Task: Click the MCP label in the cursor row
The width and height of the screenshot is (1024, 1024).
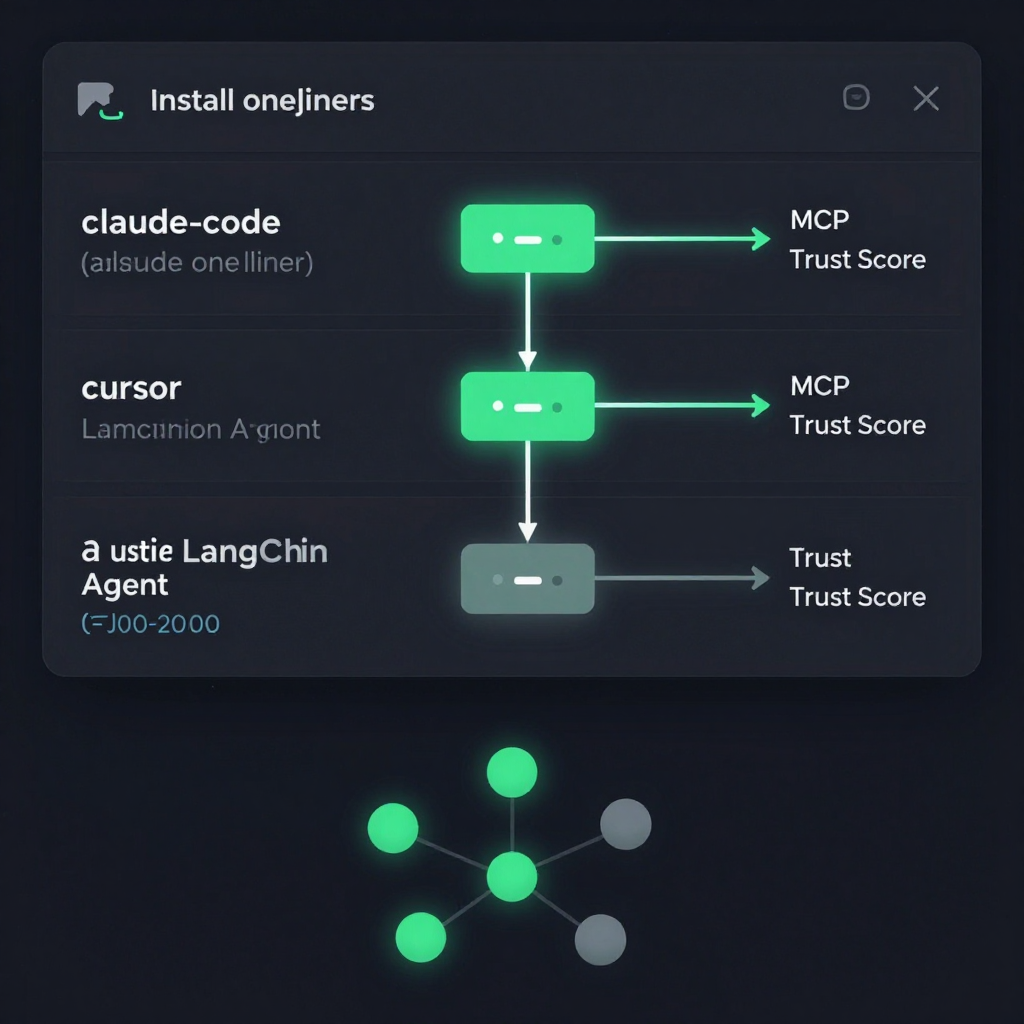Action: click(x=820, y=386)
